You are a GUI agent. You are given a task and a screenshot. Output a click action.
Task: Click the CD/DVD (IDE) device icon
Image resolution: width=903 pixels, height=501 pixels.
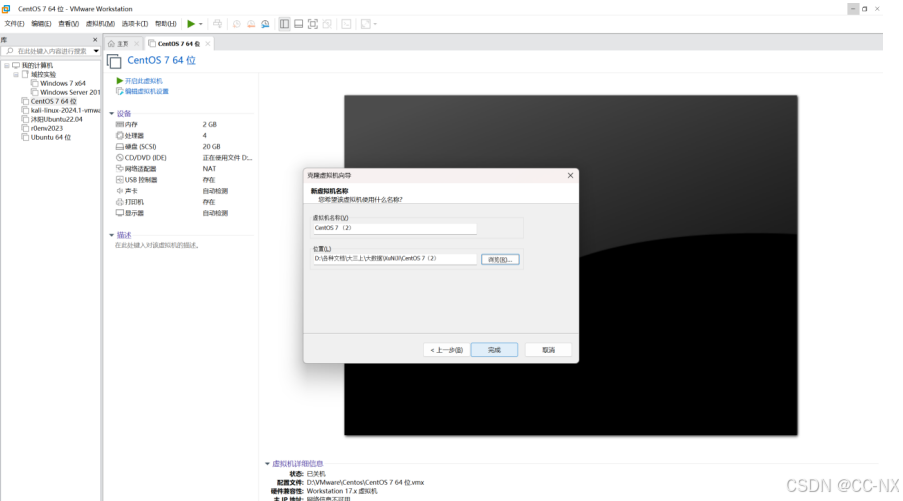coord(120,157)
